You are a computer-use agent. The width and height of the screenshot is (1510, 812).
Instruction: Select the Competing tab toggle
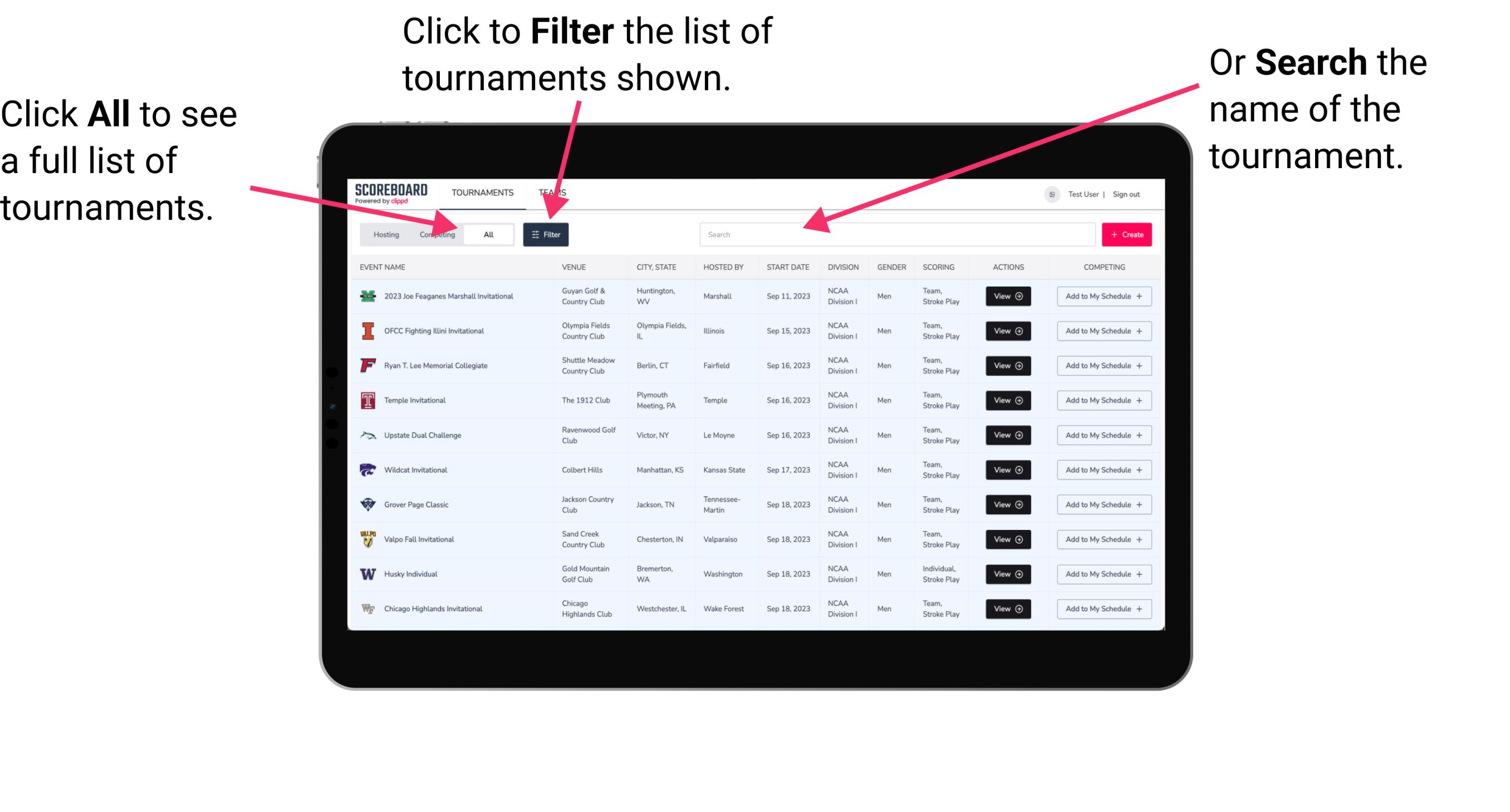click(436, 234)
